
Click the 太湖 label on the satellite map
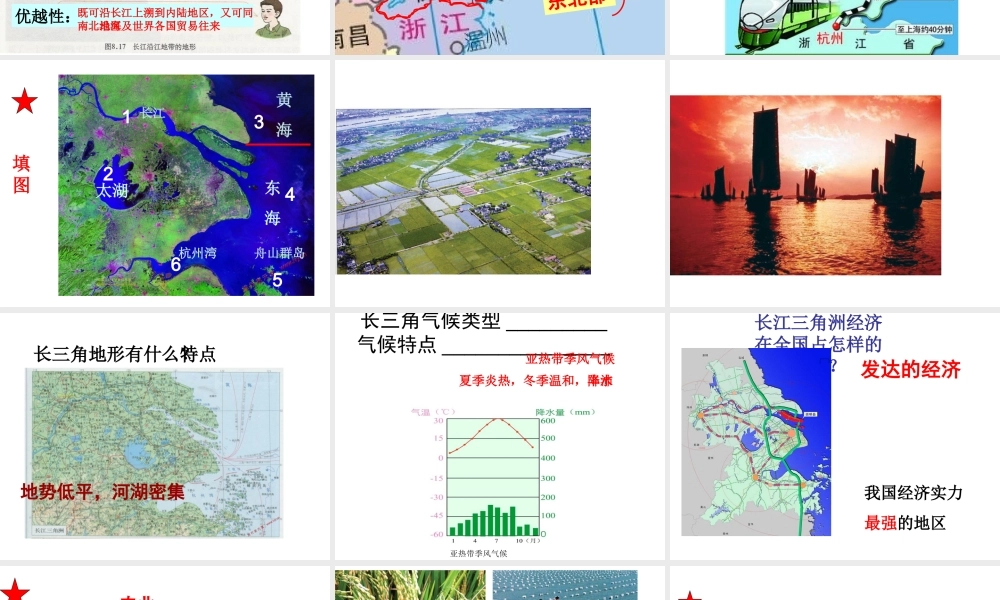pyautogui.click(x=112, y=190)
